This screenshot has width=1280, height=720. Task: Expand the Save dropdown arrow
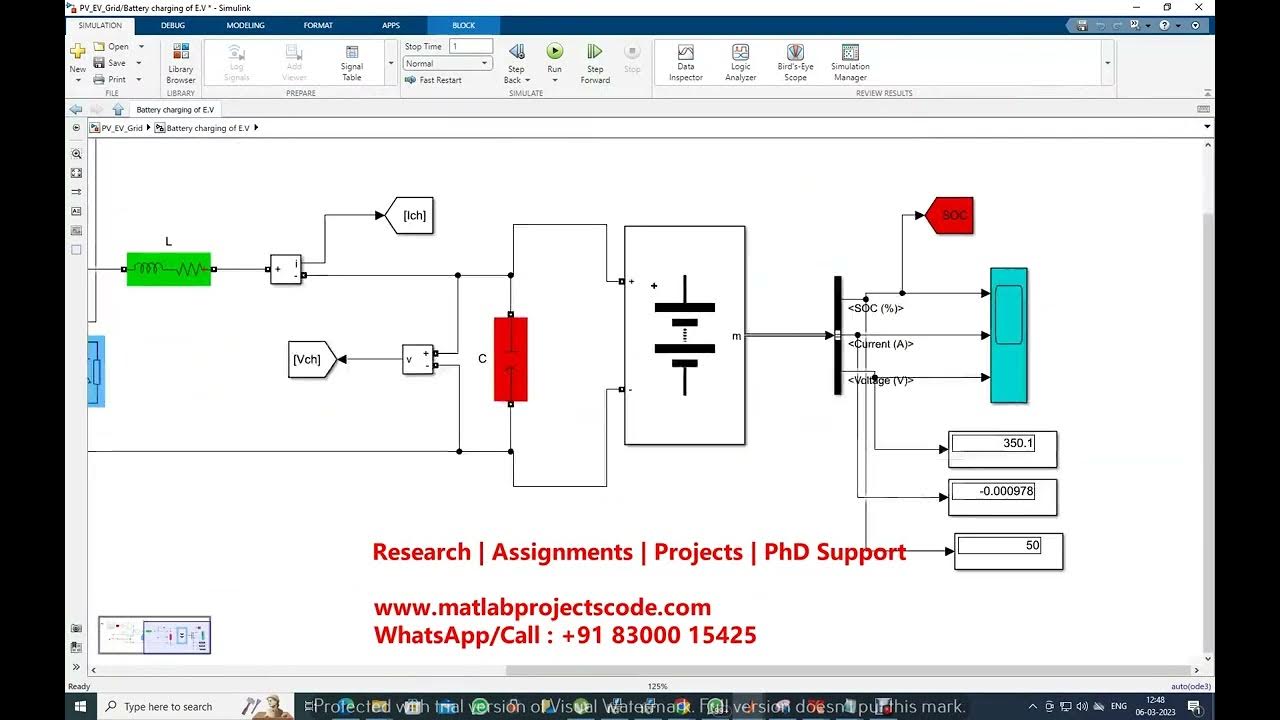(141, 63)
